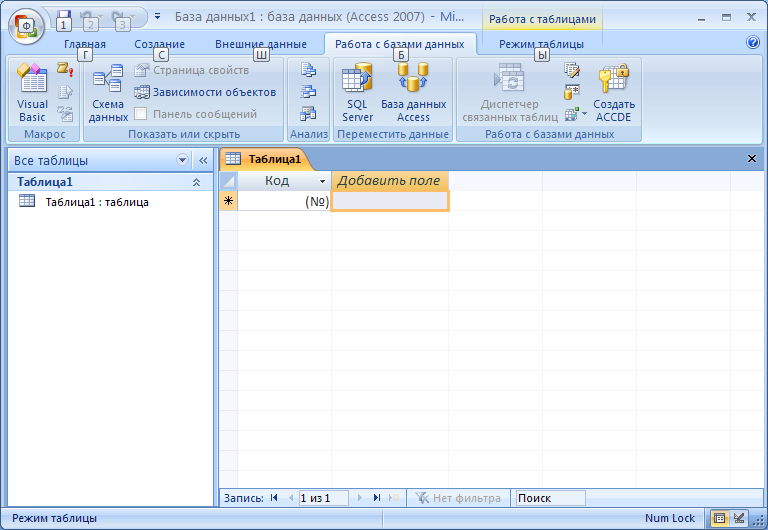
Task: Open Customize Quick Access Toolbar dropdown
Action: (157, 17)
